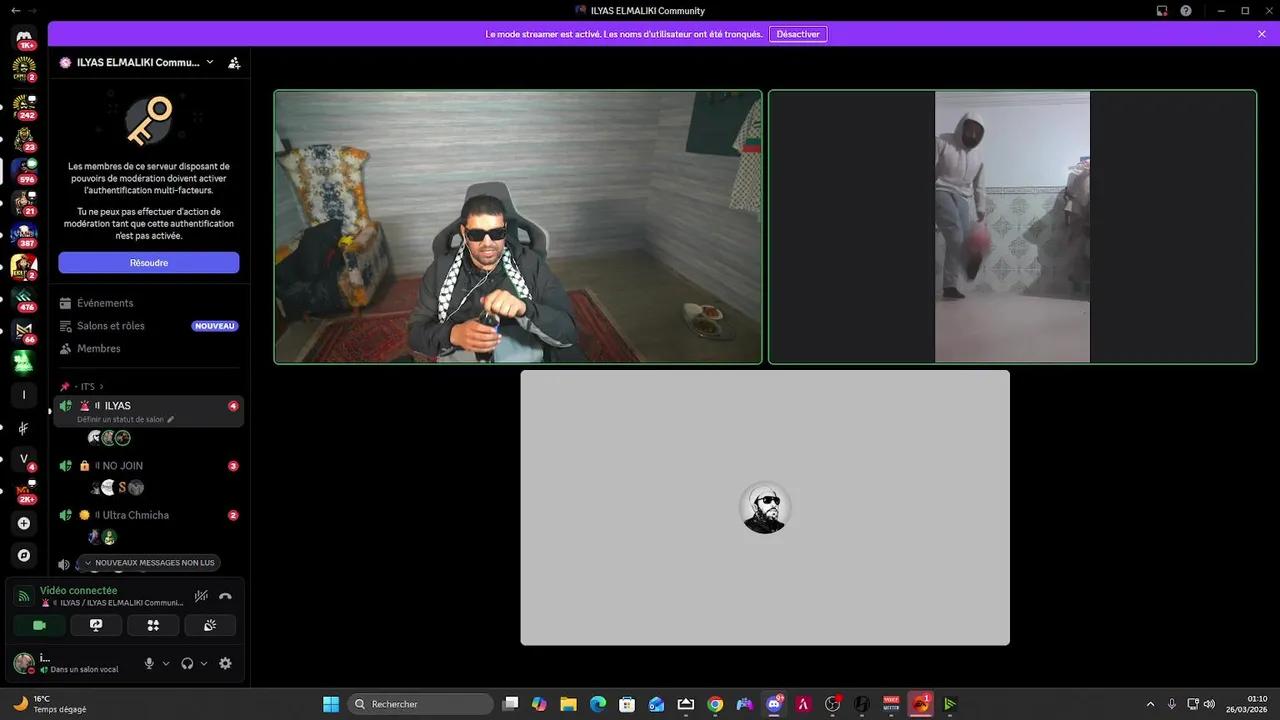
Task: Join the NO JOIN voice channel
Action: coord(149,466)
